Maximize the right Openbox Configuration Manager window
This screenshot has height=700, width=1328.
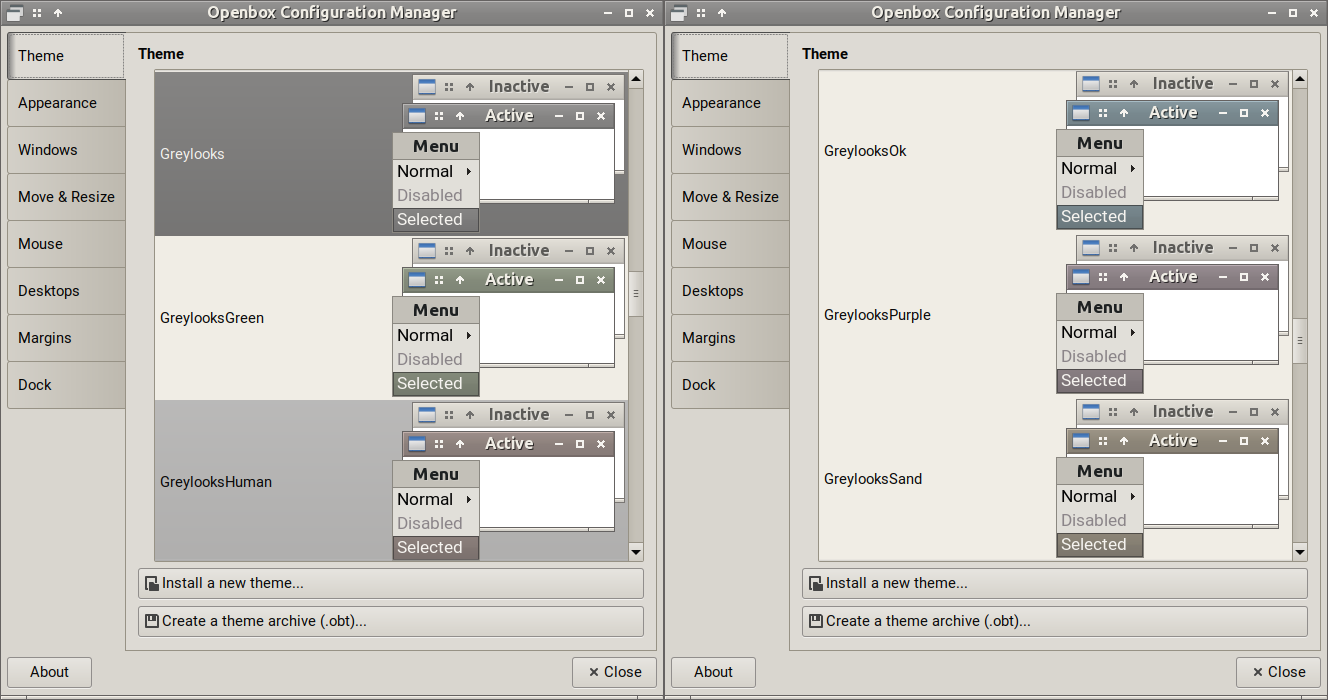point(1292,13)
